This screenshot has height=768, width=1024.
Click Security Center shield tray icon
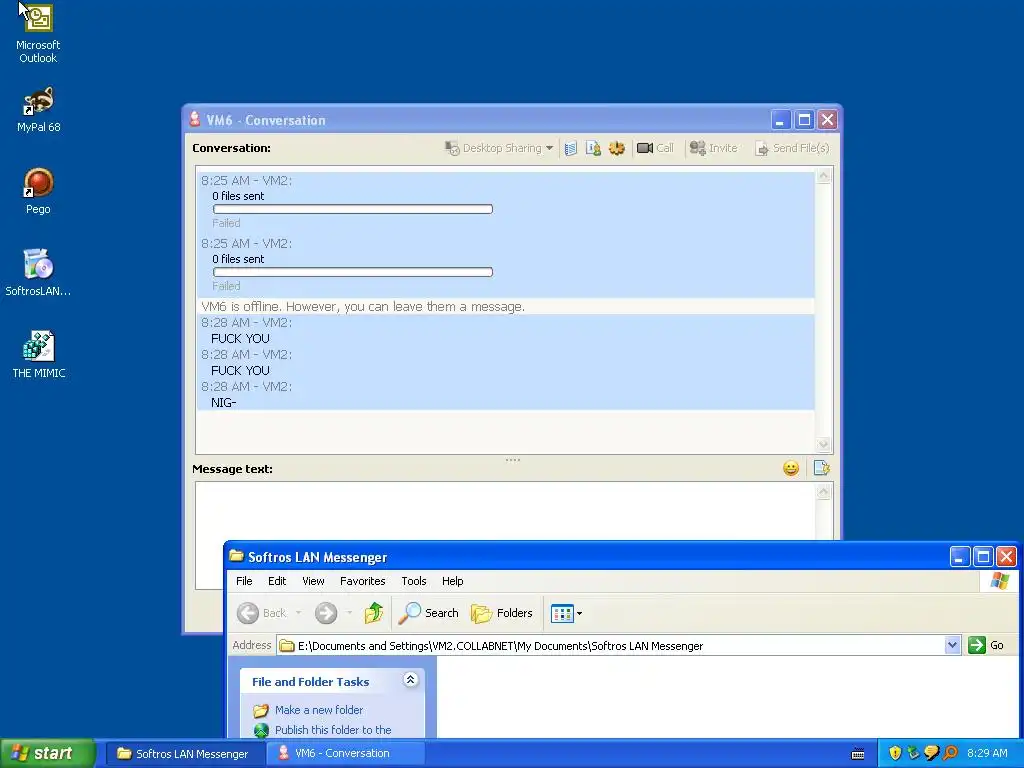[x=895, y=754]
